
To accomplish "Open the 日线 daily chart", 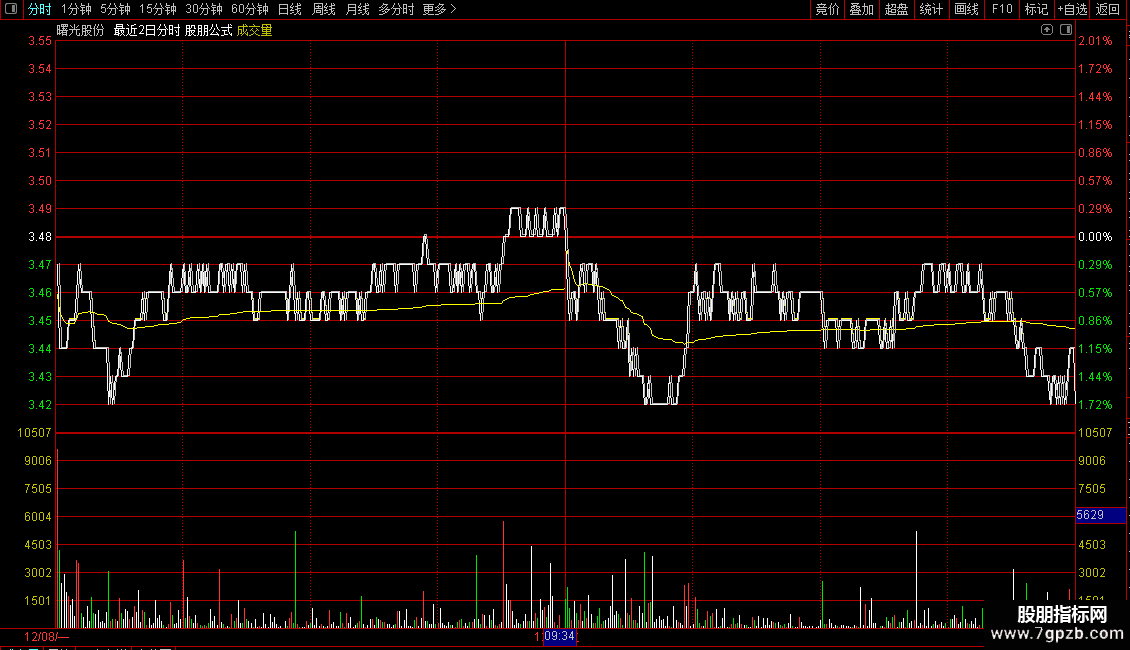I will (290, 9).
